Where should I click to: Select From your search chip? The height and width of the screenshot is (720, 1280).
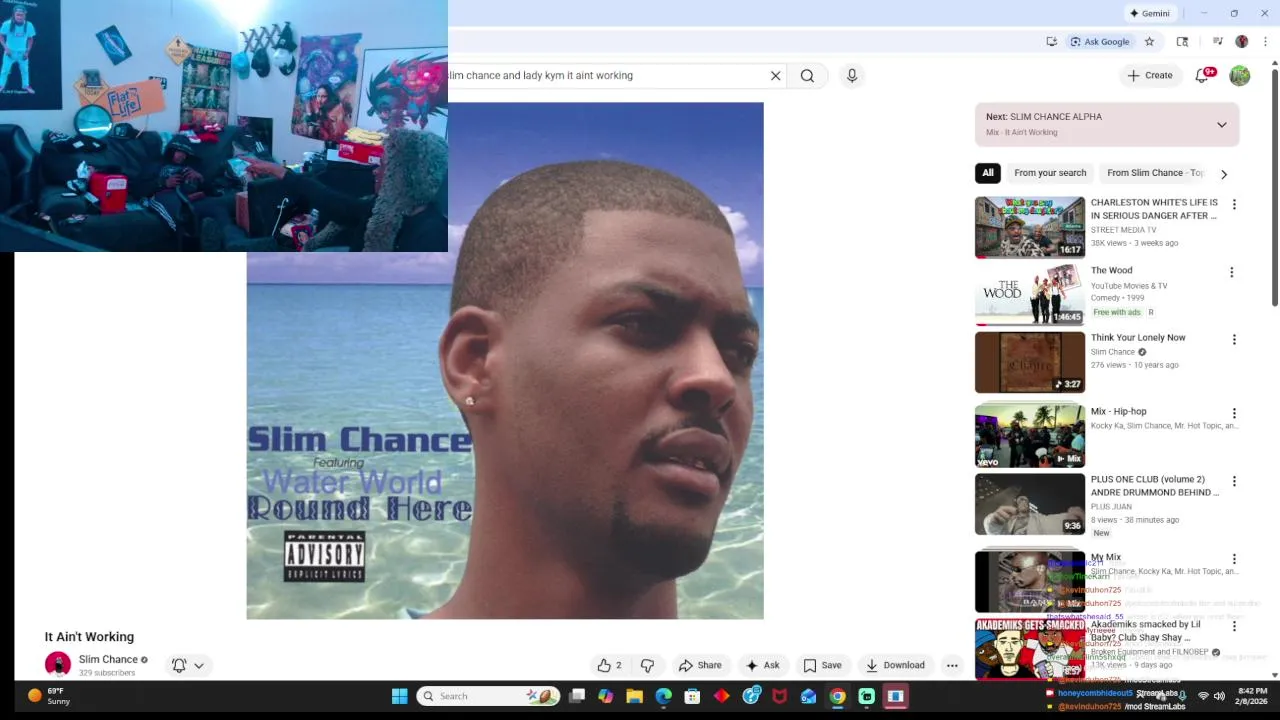[x=1050, y=173]
